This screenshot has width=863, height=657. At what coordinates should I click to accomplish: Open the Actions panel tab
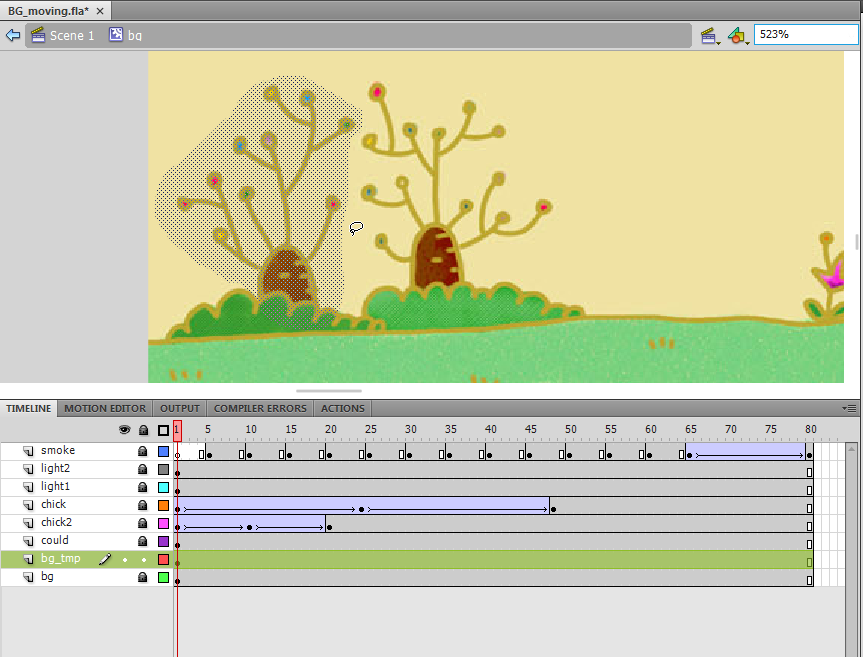tap(342, 408)
